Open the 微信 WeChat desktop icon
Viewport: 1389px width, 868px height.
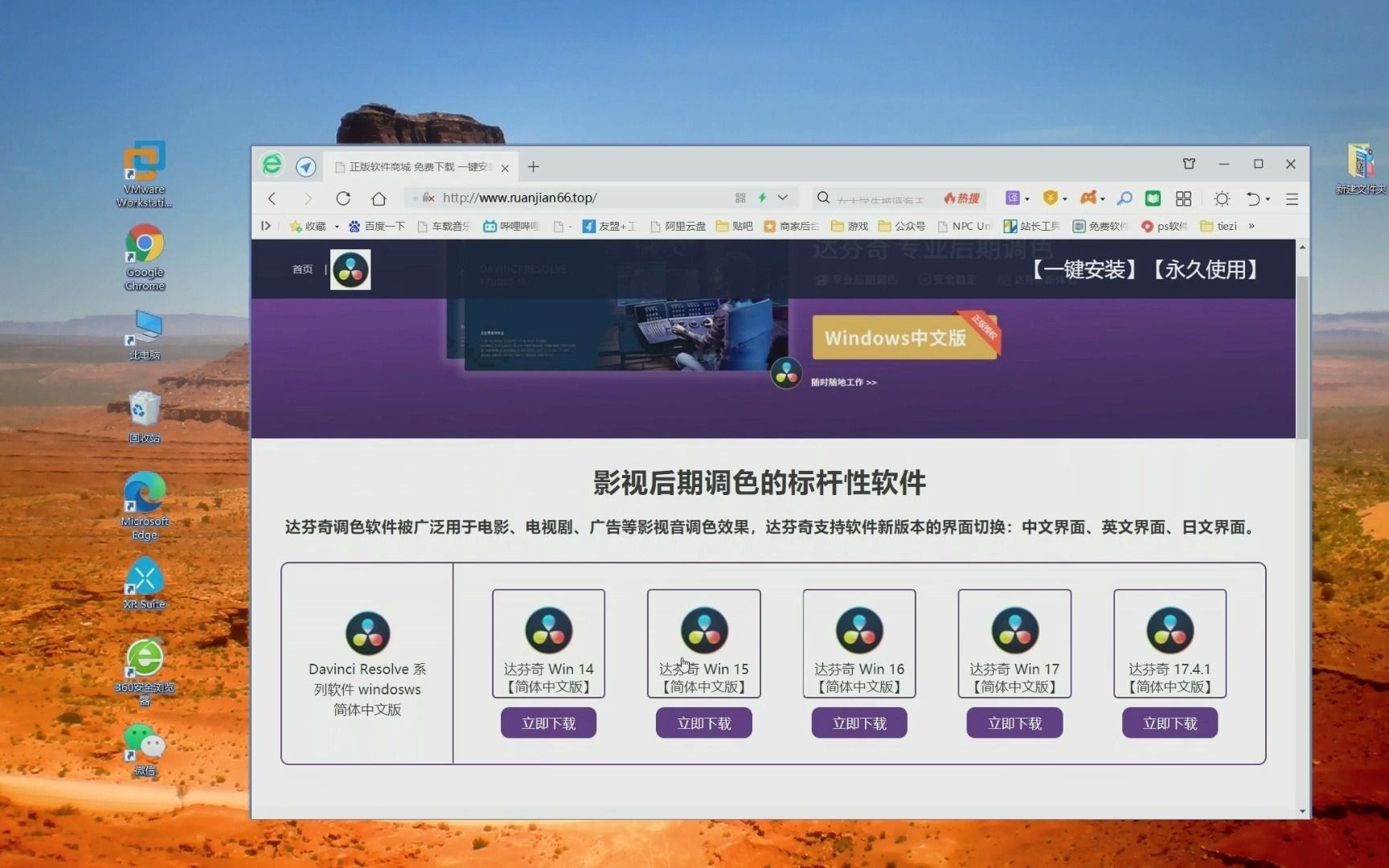point(145,749)
